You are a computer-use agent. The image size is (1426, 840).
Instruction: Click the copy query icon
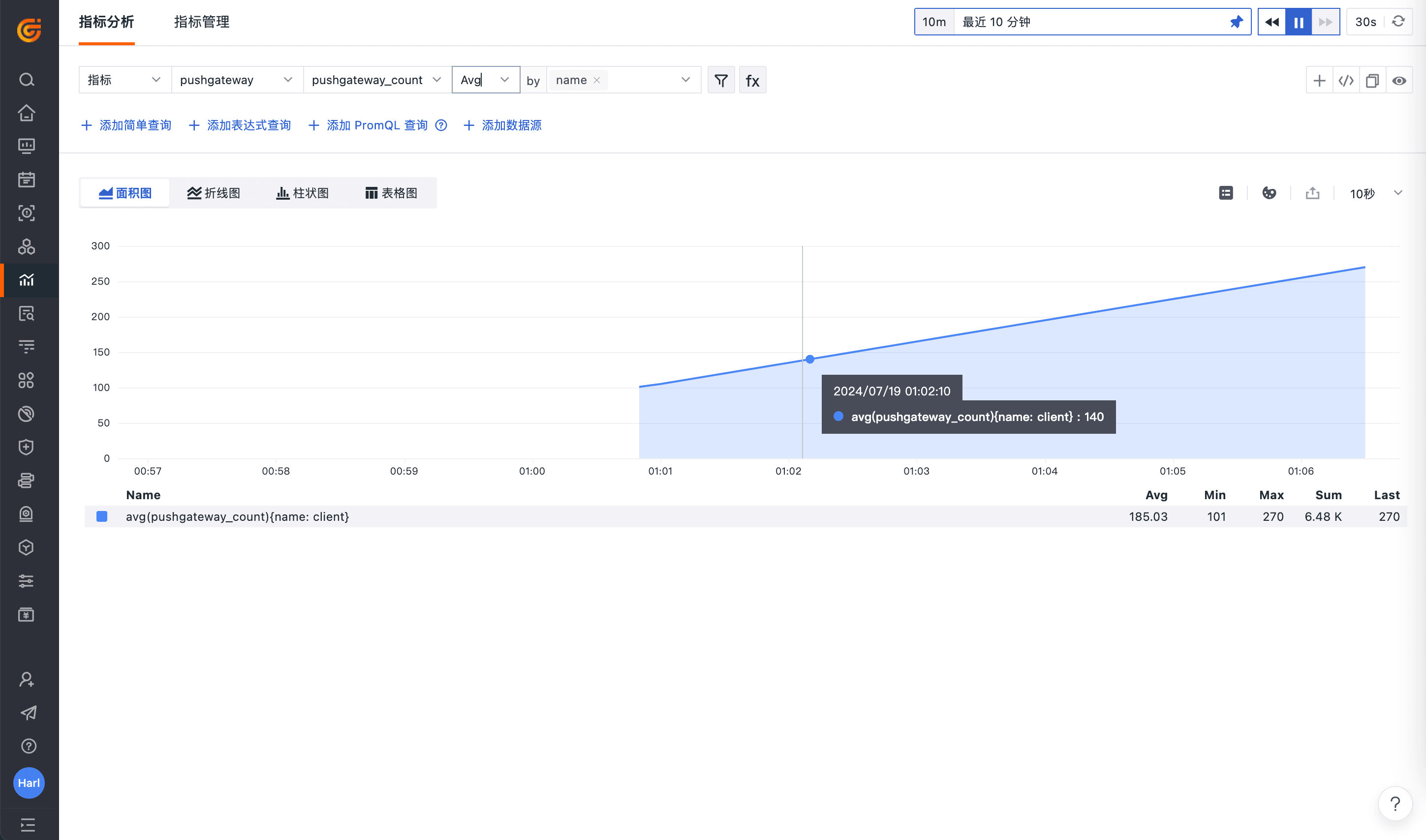(1372, 80)
